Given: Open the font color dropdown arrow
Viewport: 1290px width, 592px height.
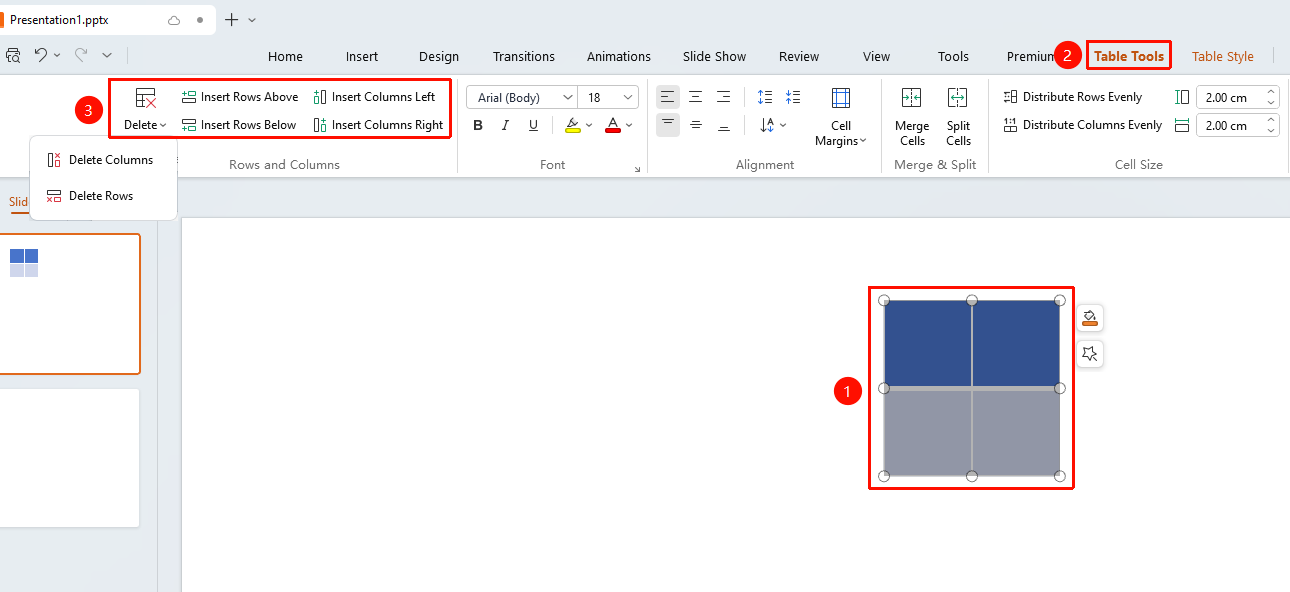Looking at the screenshot, I should (x=630, y=125).
